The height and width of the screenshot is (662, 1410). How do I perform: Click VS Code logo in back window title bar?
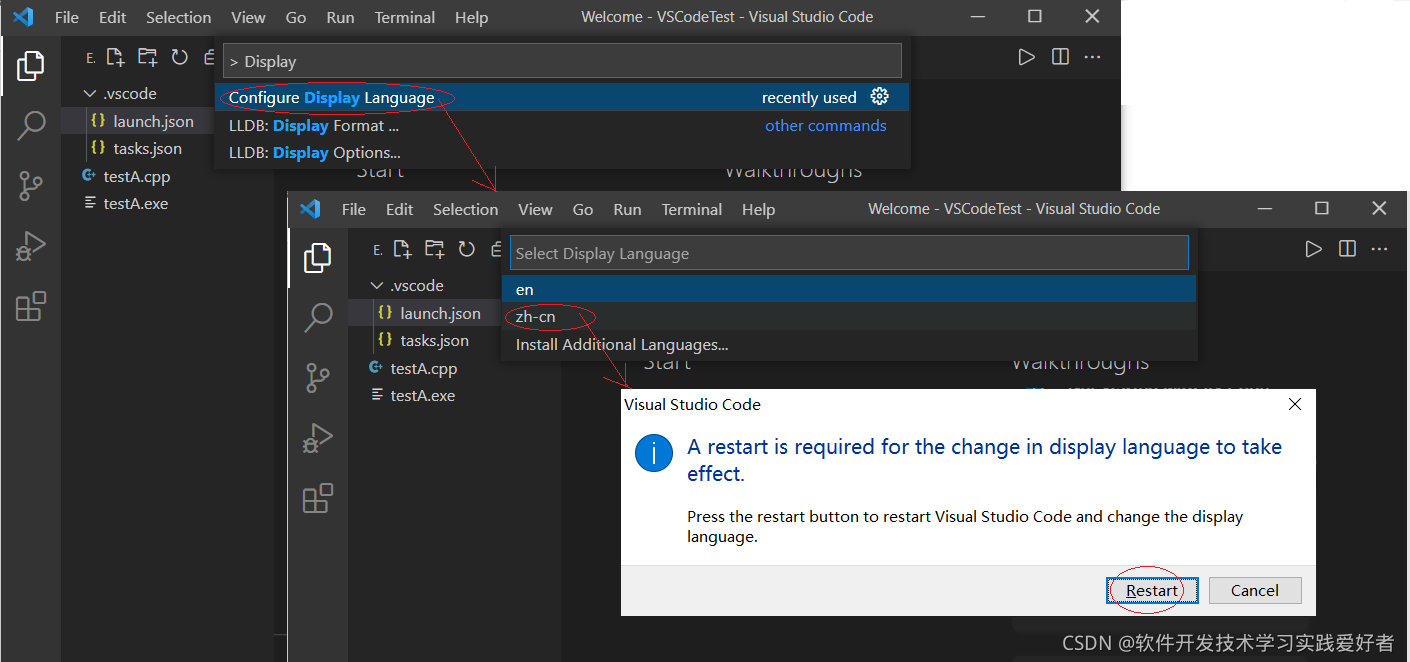(23, 17)
